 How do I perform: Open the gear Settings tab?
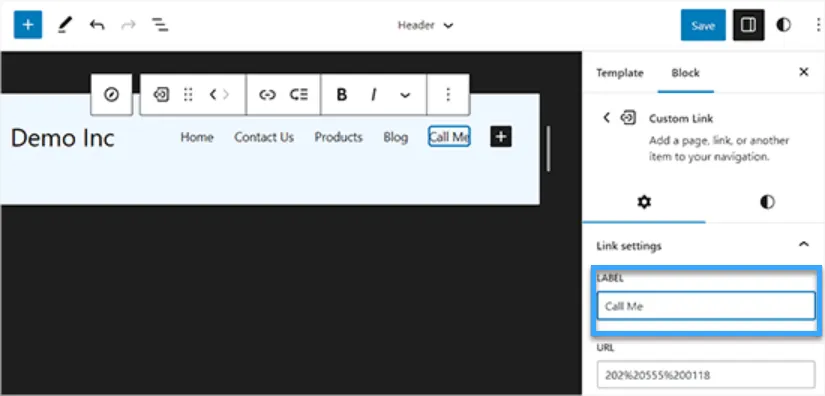pyautogui.click(x=644, y=202)
